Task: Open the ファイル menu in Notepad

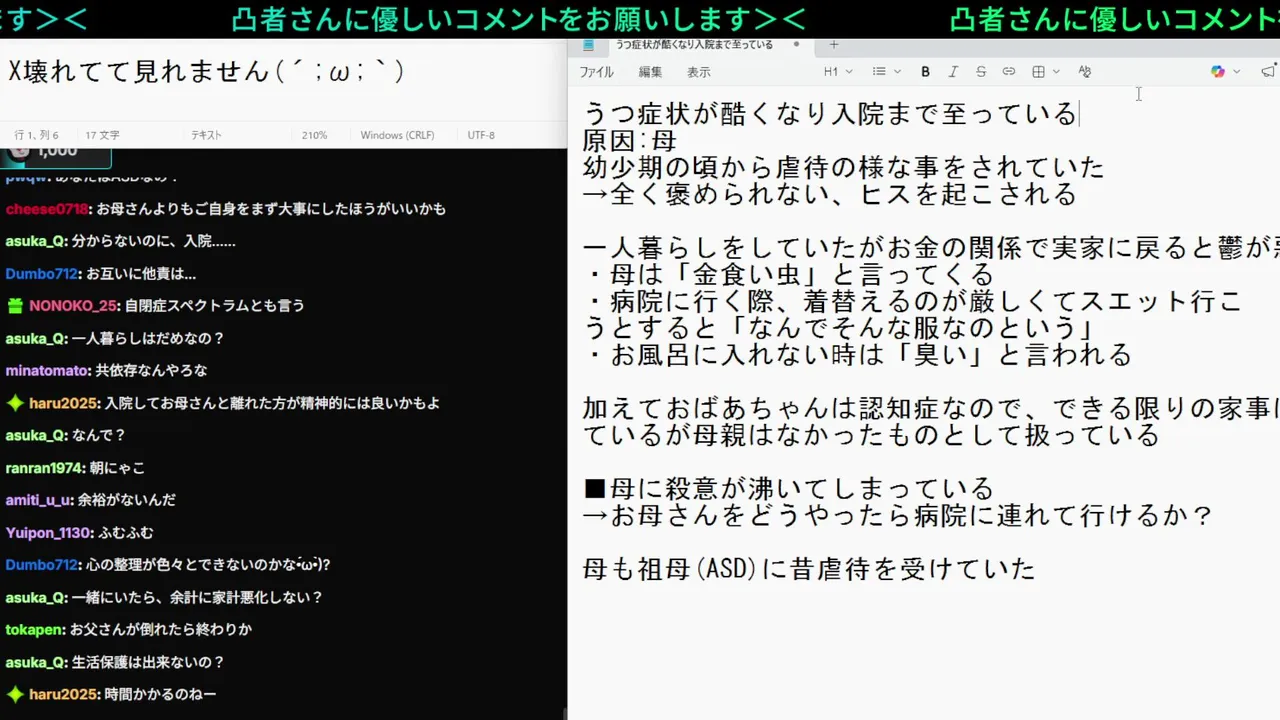Action: click(x=596, y=72)
